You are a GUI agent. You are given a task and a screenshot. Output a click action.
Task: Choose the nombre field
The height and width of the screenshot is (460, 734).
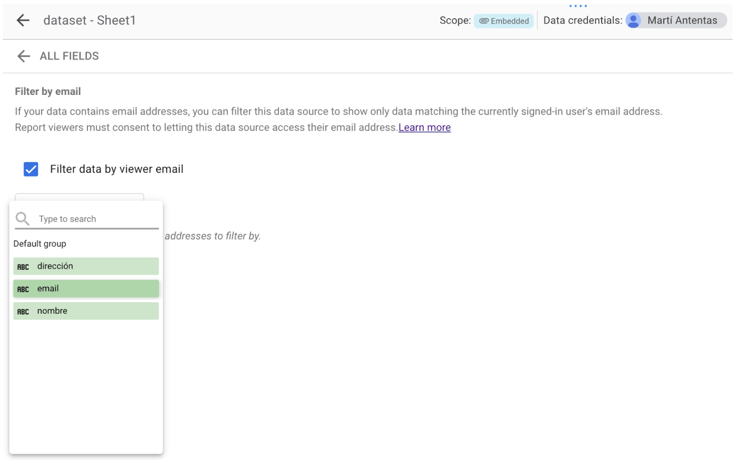coord(86,311)
